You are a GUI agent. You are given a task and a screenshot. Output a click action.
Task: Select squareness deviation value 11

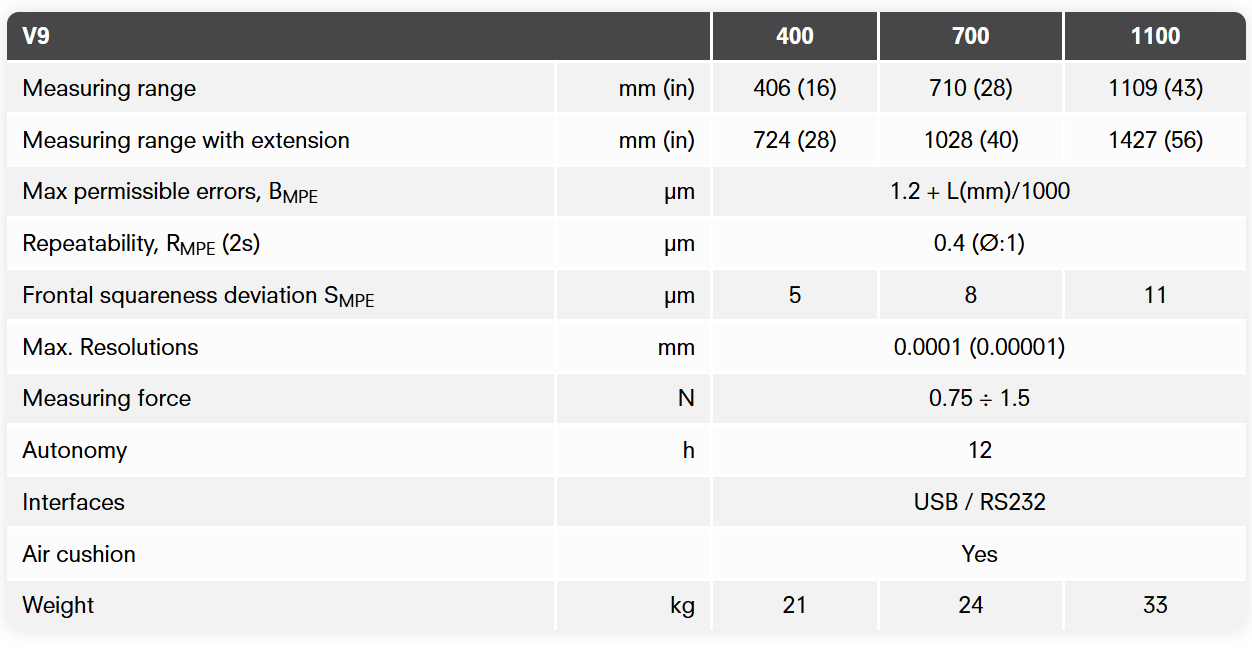click(1155, 296)
